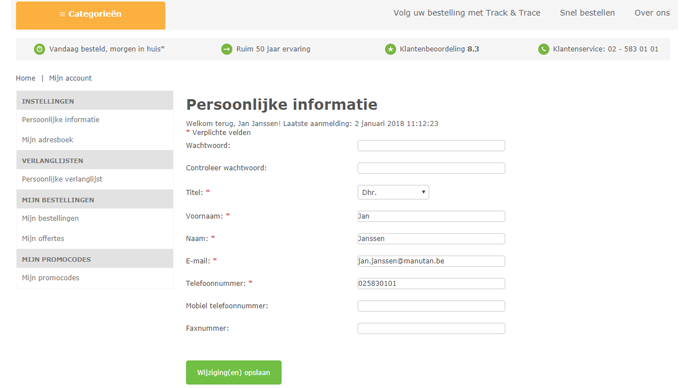Click the green arrow experience icon

(227, 49)
